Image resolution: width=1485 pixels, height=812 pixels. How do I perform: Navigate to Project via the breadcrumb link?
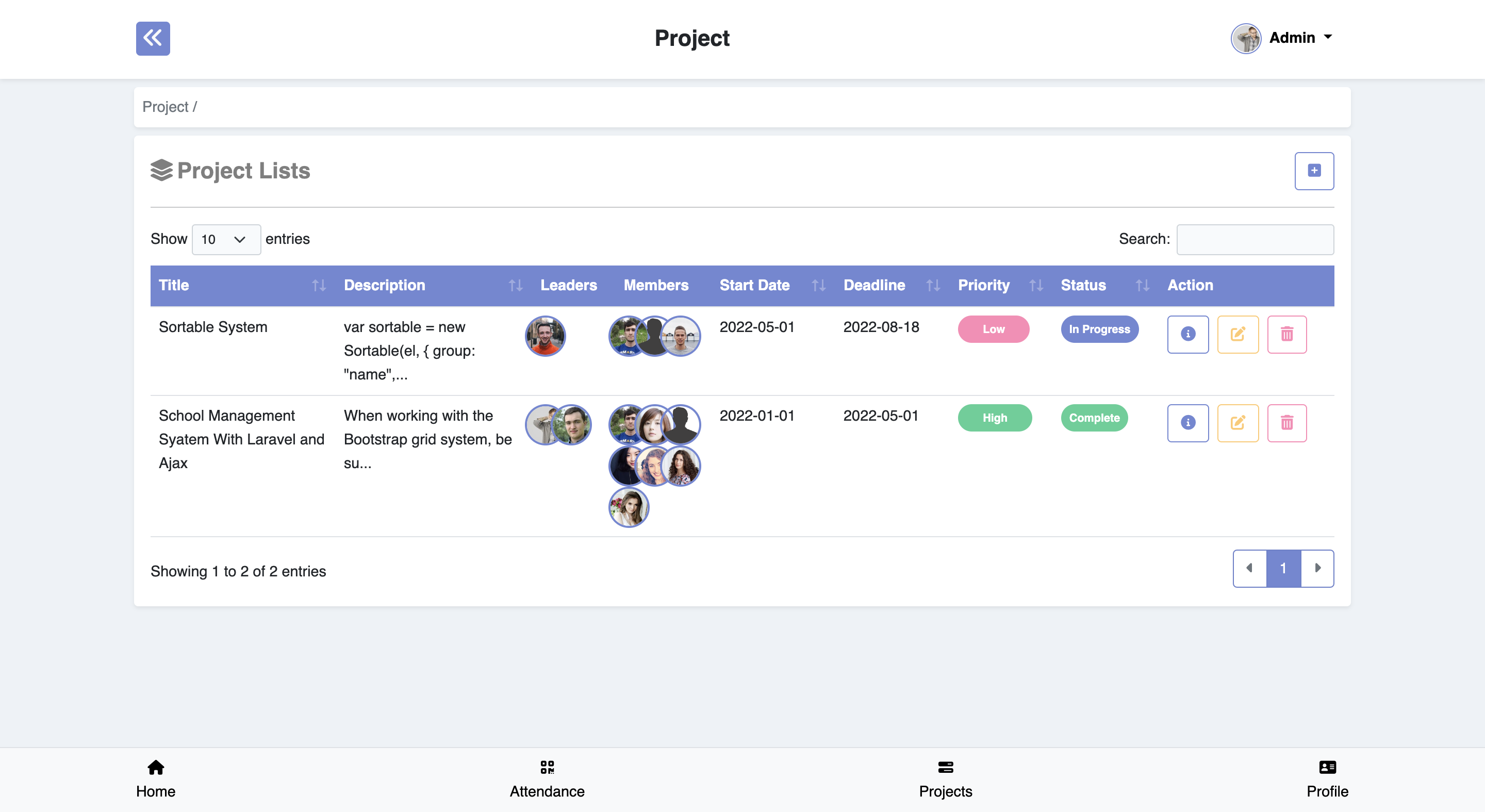pos(165,107)
